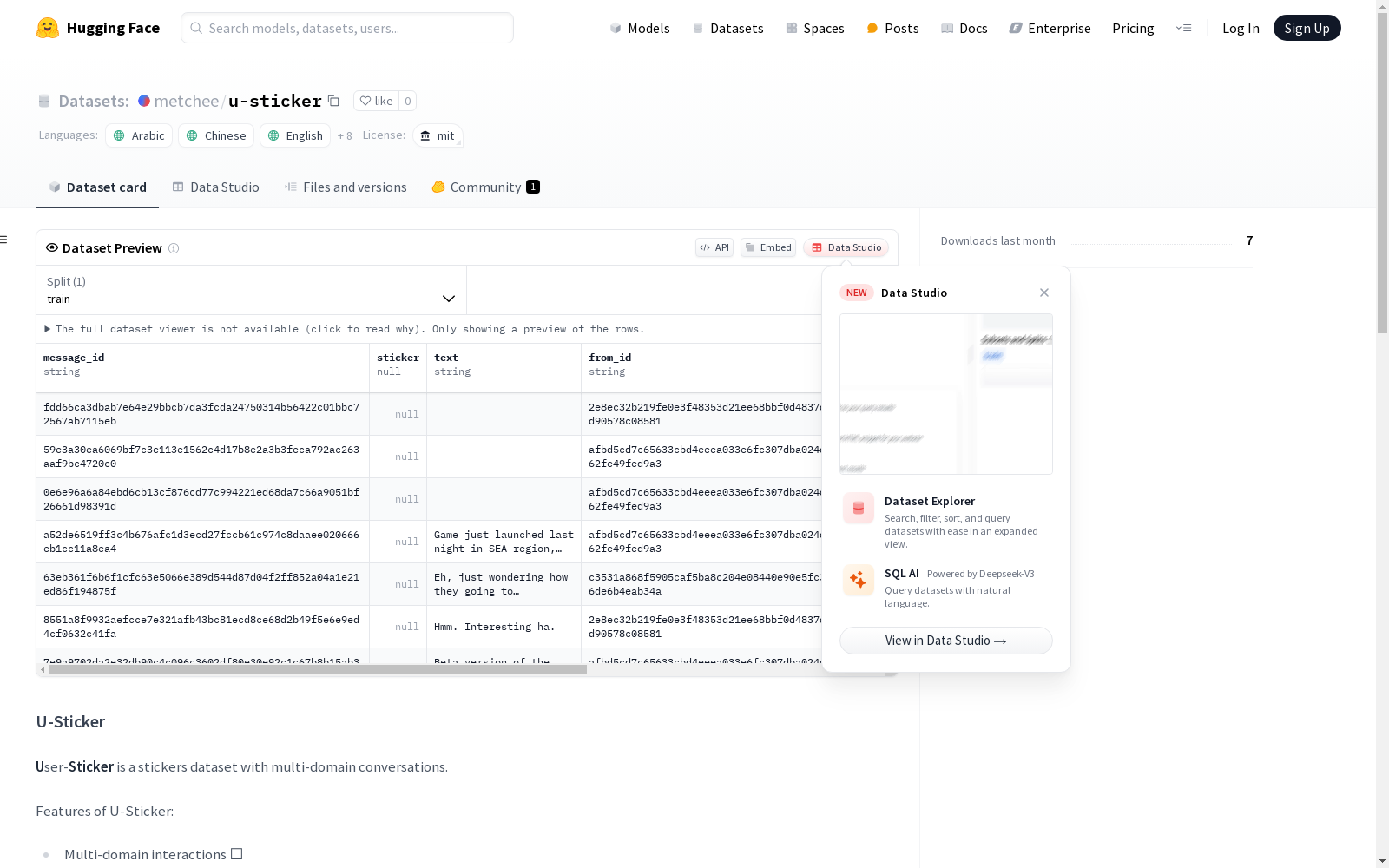Open the u-sticker dataset name link
This screenshot has height=868, width=1389.
point(275,101)
